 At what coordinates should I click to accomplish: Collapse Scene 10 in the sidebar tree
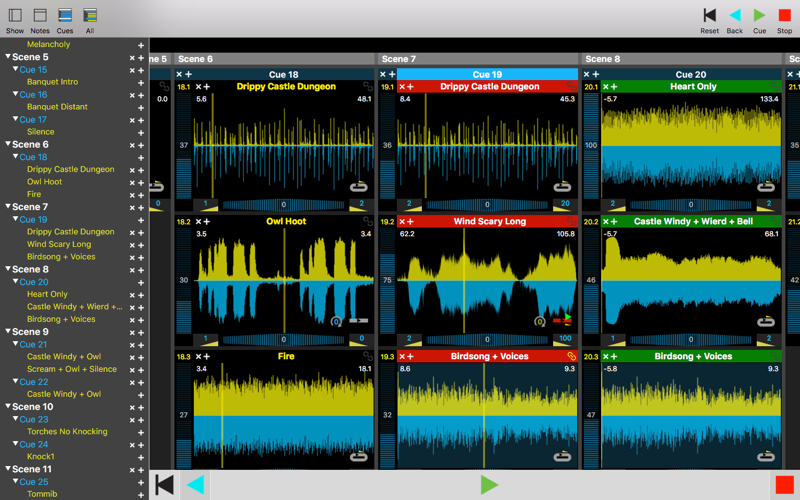[8, 407]
